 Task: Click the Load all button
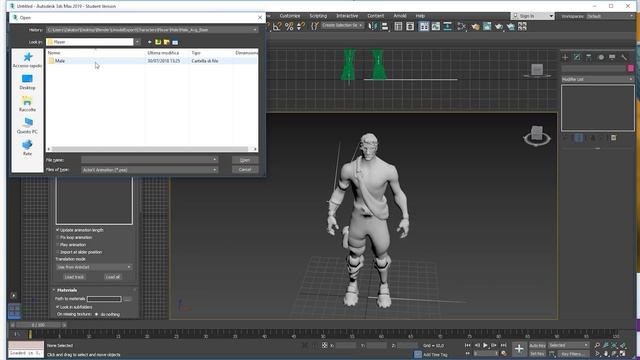[113, 277]
